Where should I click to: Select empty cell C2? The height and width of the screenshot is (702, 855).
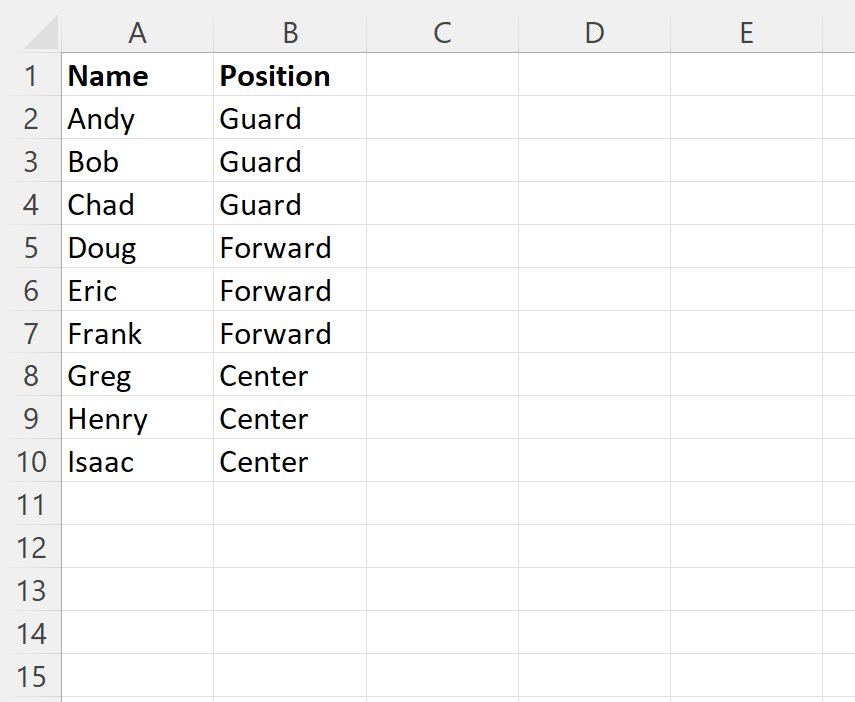[x=442, y=119]
